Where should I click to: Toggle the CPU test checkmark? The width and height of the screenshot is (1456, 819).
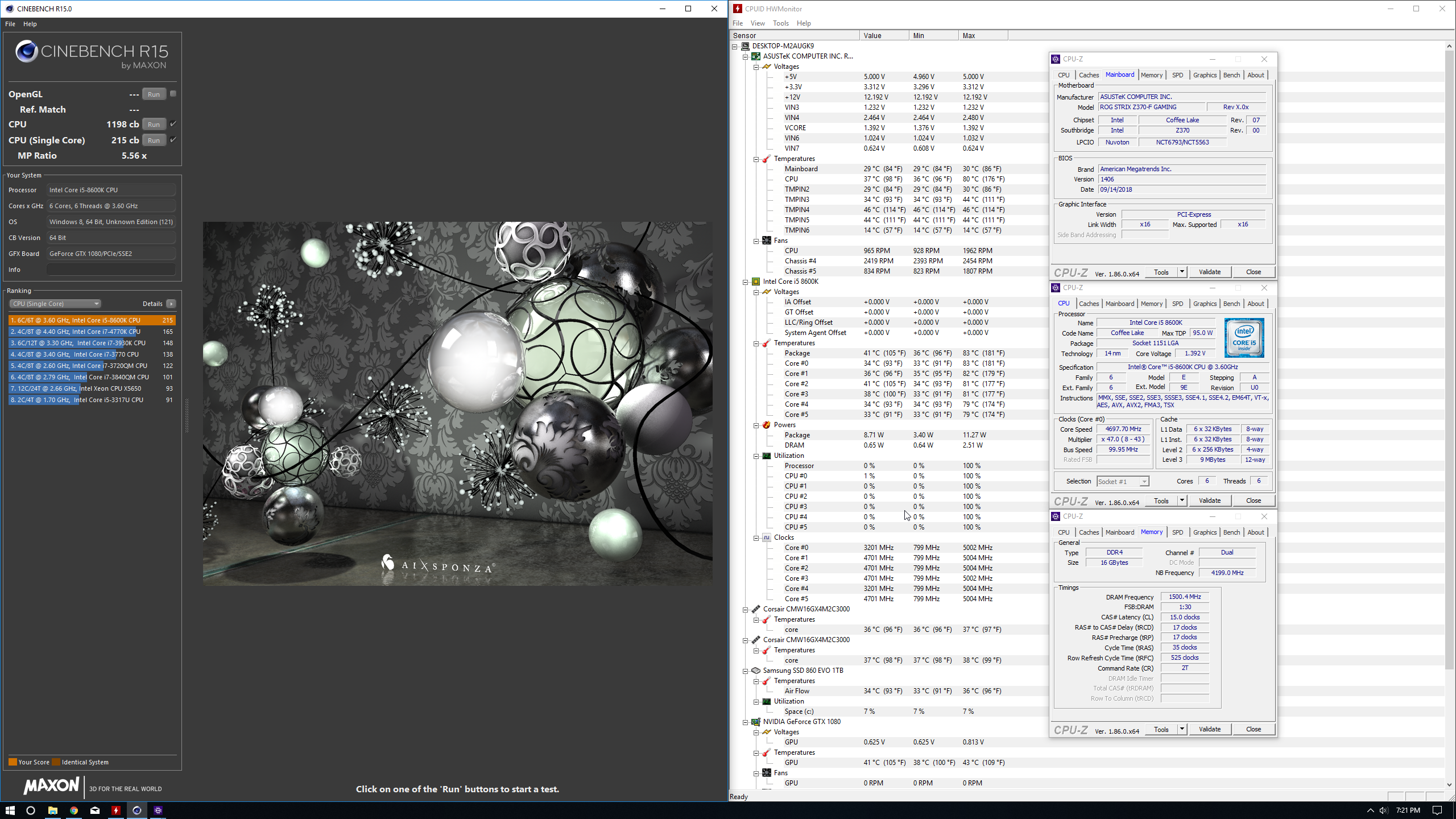pyautogui.click(x=173, y=123)
